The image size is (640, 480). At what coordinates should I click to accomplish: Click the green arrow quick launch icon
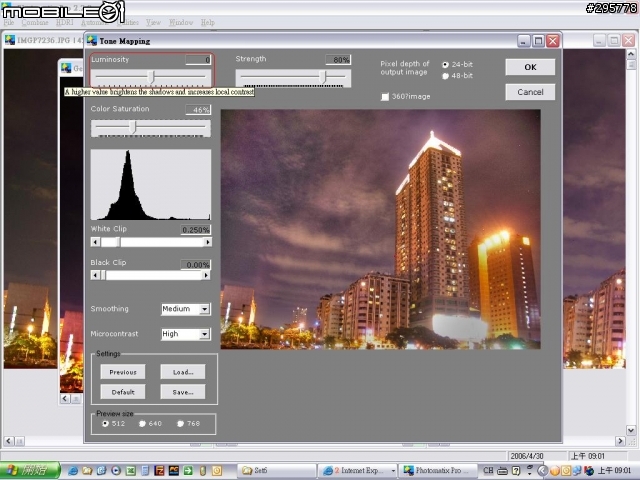(188, 471)
